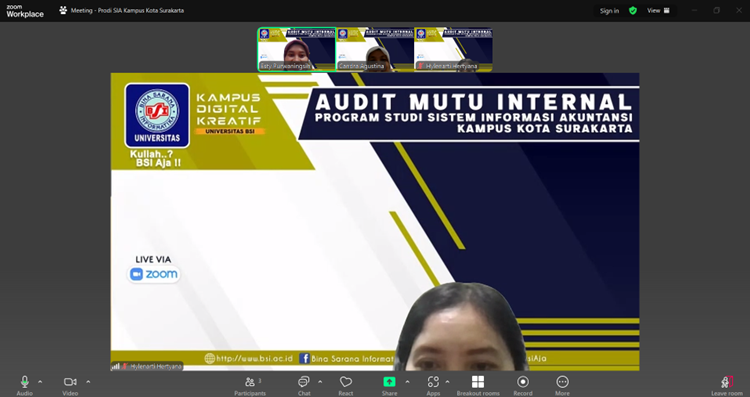
Task: Click the meeting title Prodi SIA Kampus Kota Surakarta
Action: [x=127, y=11]
